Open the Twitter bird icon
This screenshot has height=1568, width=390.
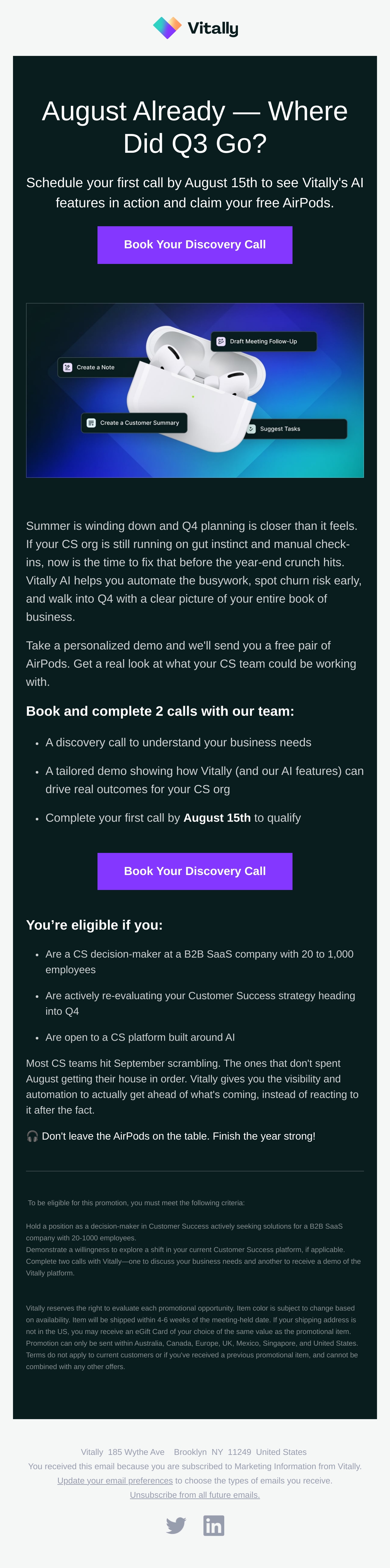176,1525
